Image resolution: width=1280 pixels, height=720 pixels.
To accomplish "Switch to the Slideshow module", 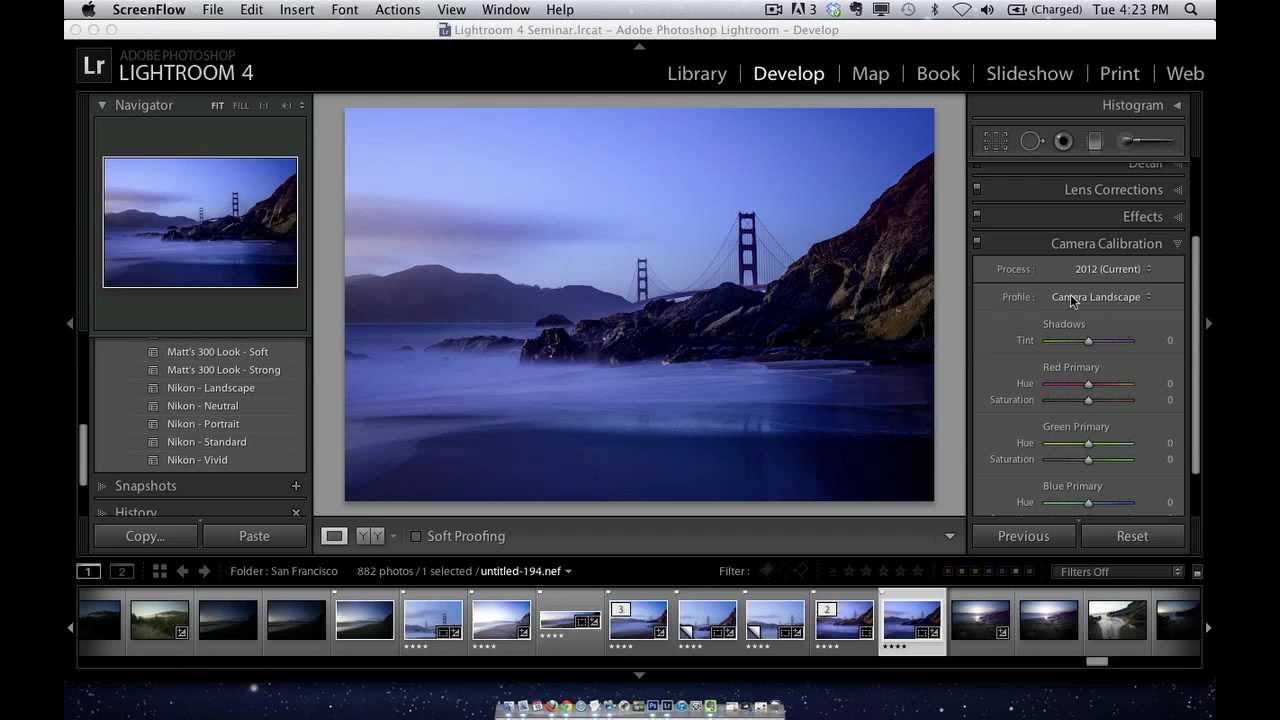I will tap(1029, 73).
